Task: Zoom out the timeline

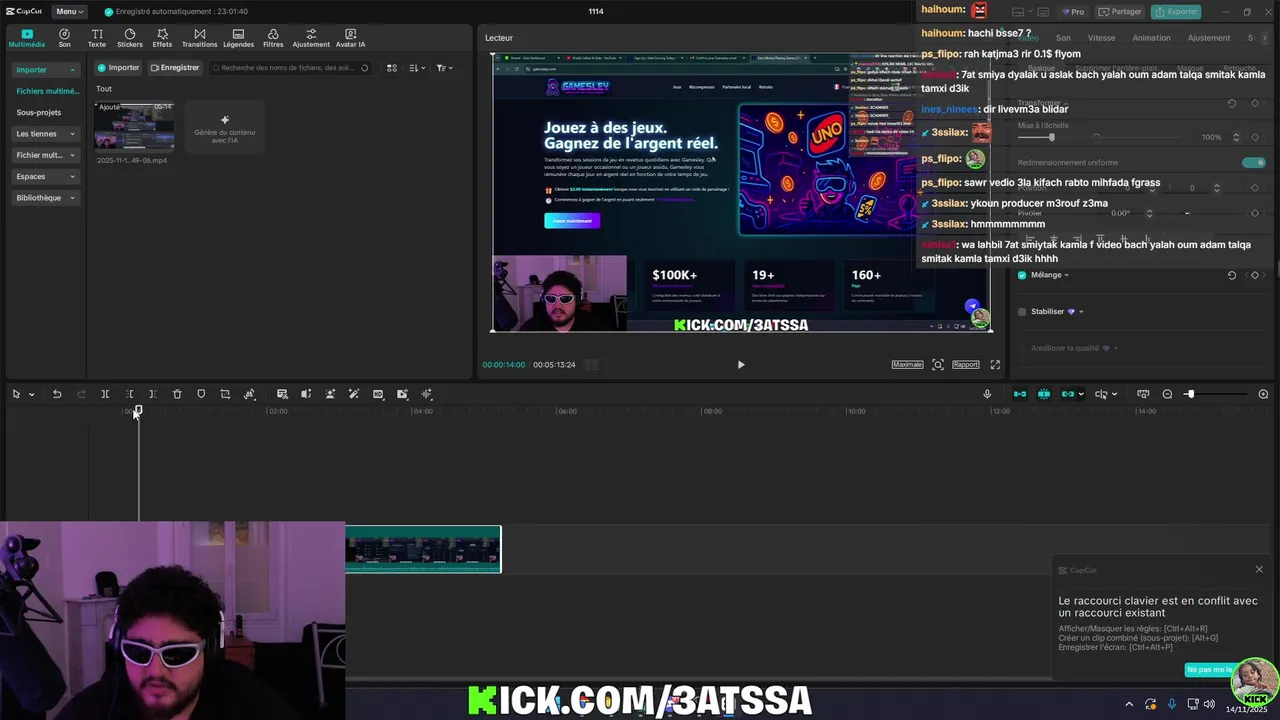Action: (1167, 394)
